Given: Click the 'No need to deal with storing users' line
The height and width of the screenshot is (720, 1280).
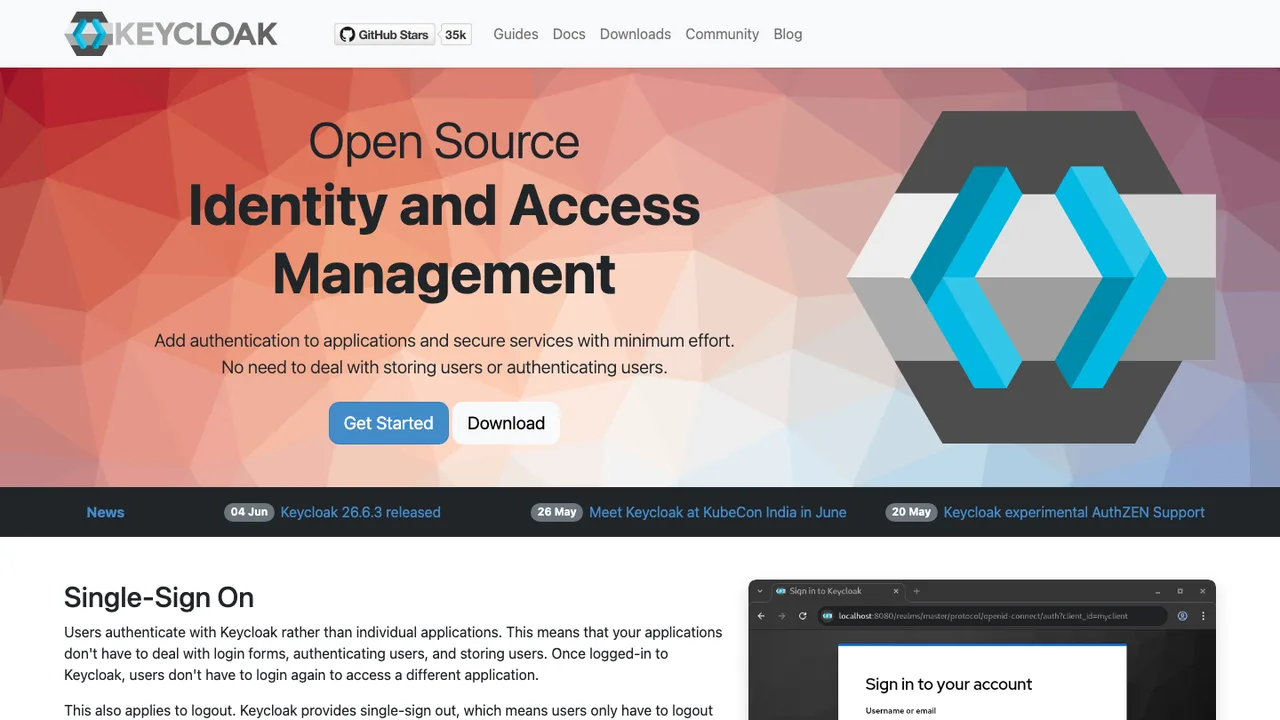Looking at the screenshot, I should pyautogui.click(x=444, y=367).
